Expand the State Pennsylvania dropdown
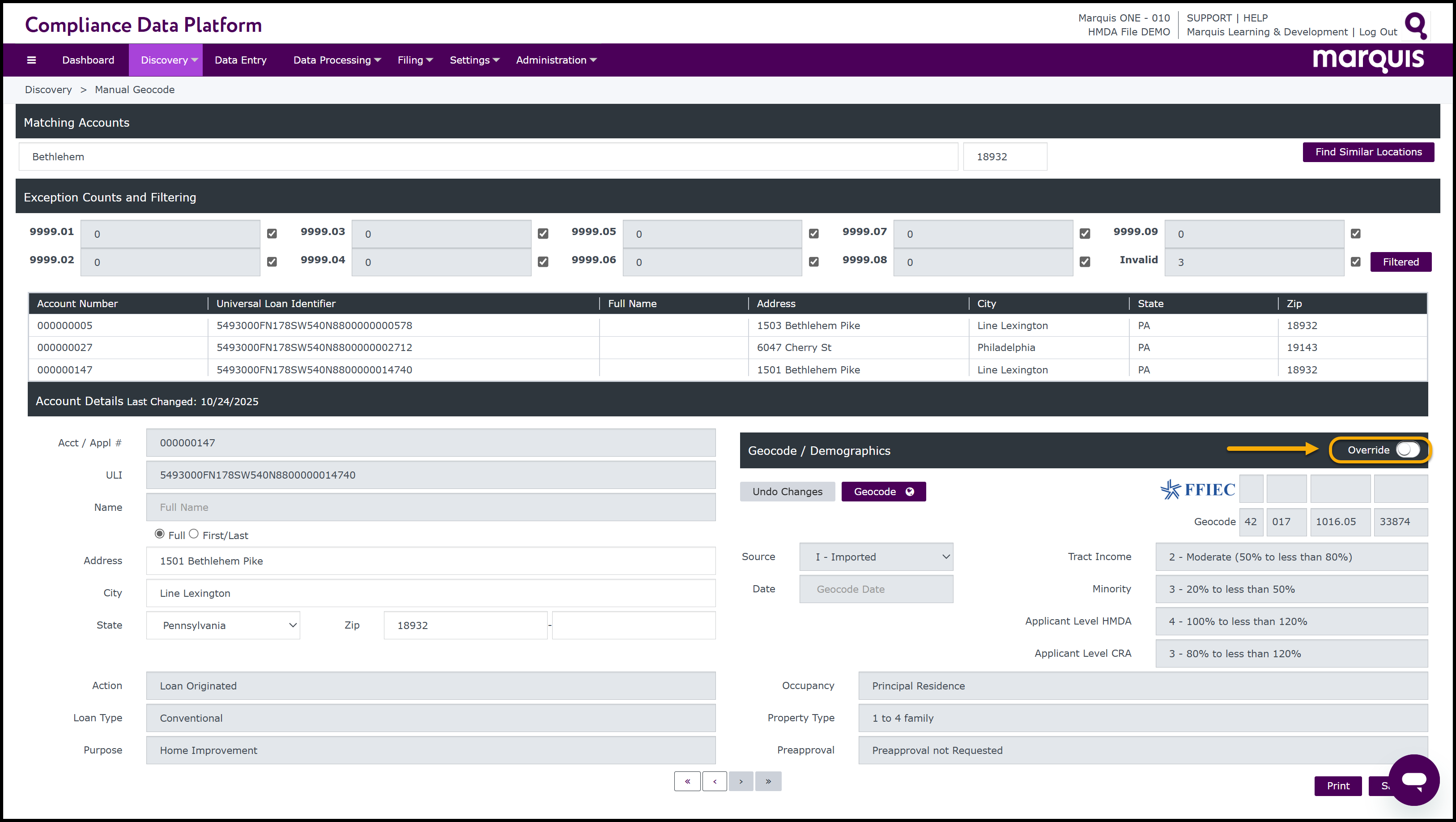The image size is (1456, 822). point(223,625)
